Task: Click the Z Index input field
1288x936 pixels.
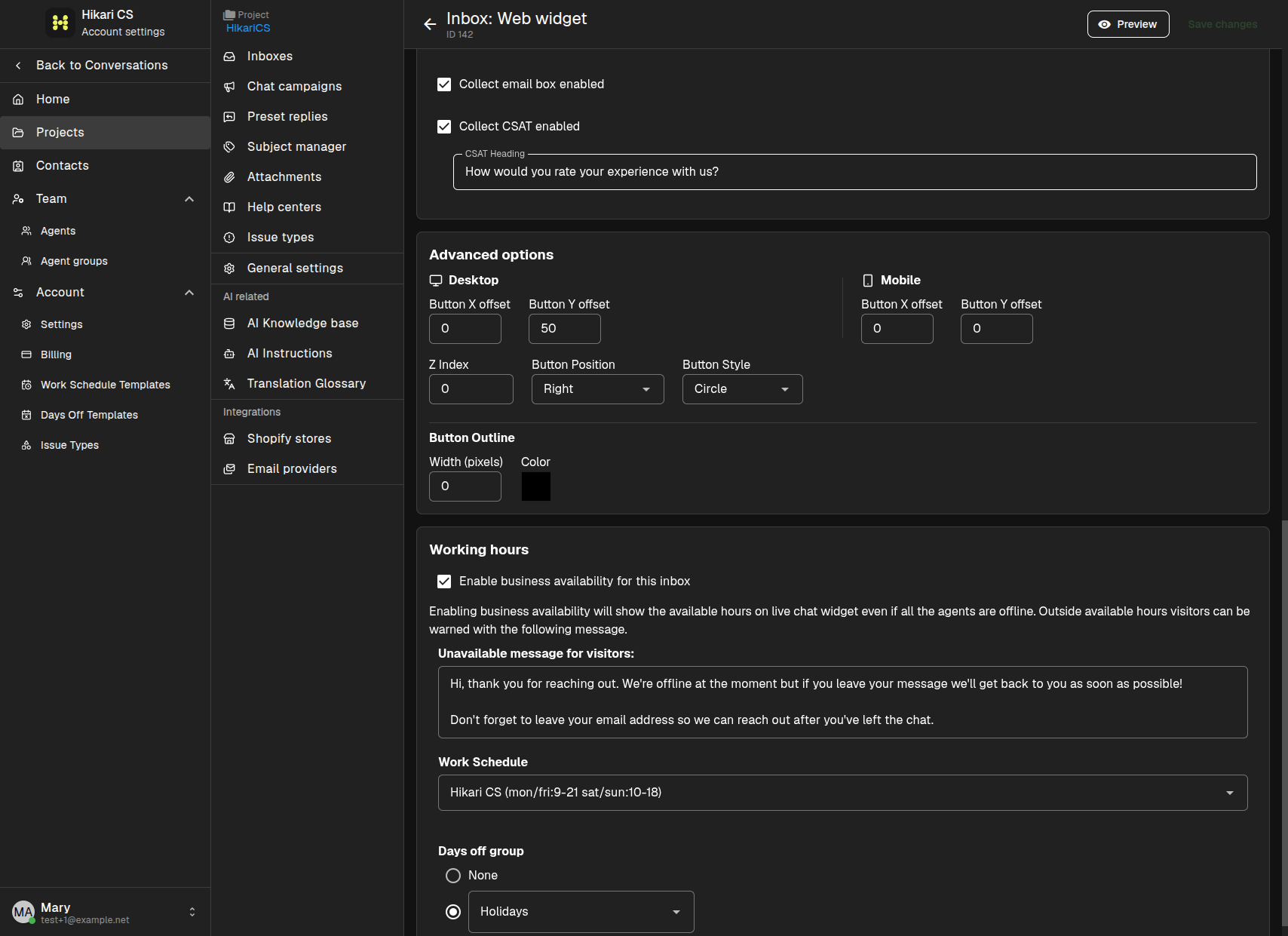Action: (471, 389)
